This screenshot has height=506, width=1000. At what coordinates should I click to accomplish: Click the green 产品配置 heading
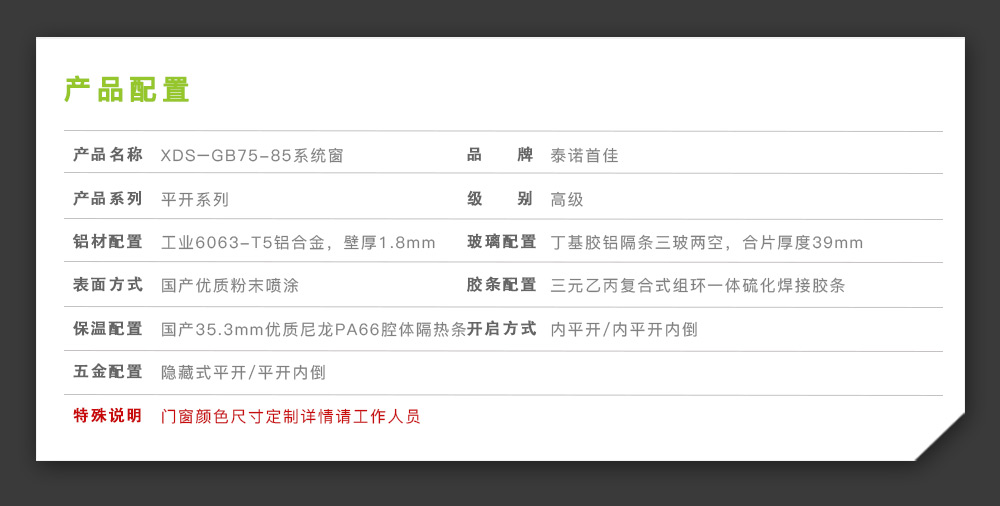[127, 89]
